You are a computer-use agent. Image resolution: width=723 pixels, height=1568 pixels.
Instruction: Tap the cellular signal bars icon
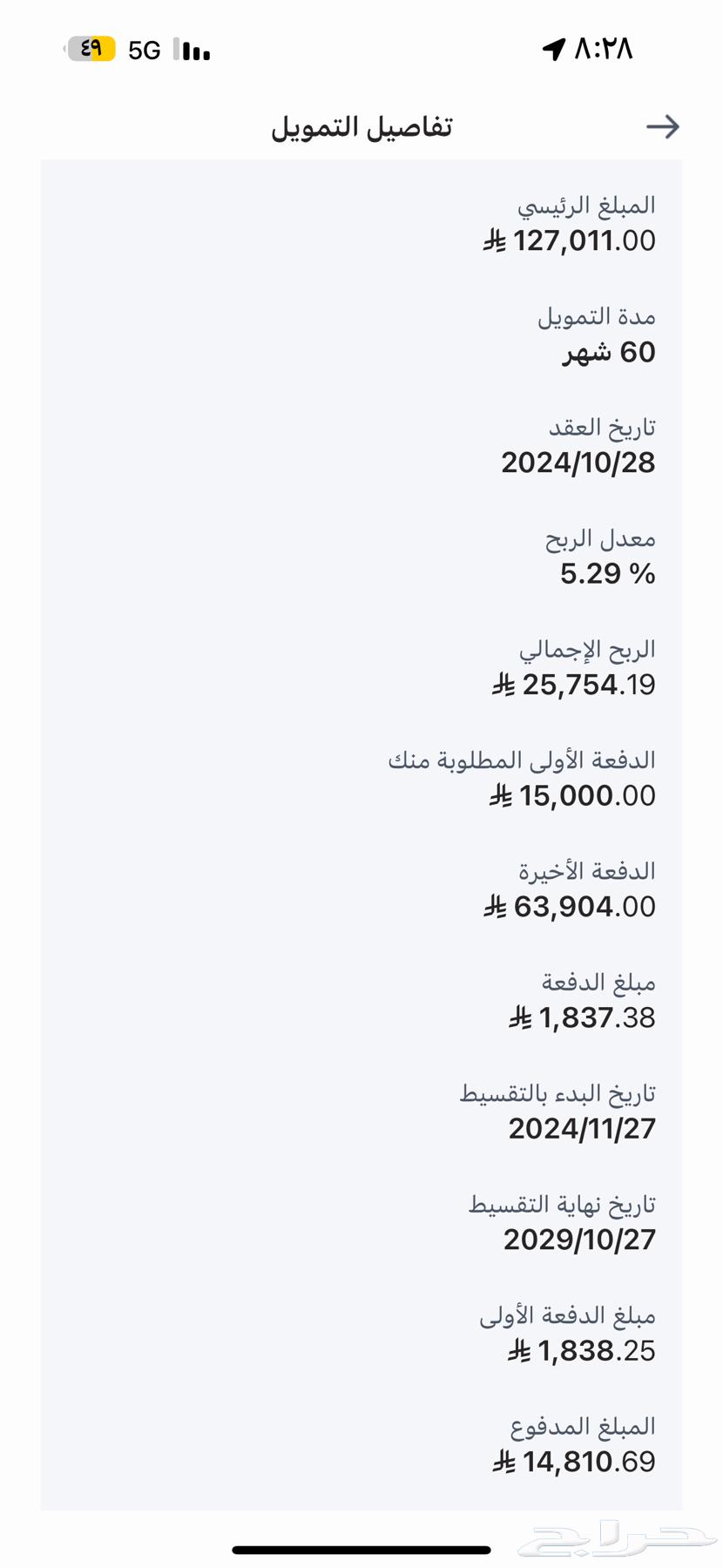[193, 51]
